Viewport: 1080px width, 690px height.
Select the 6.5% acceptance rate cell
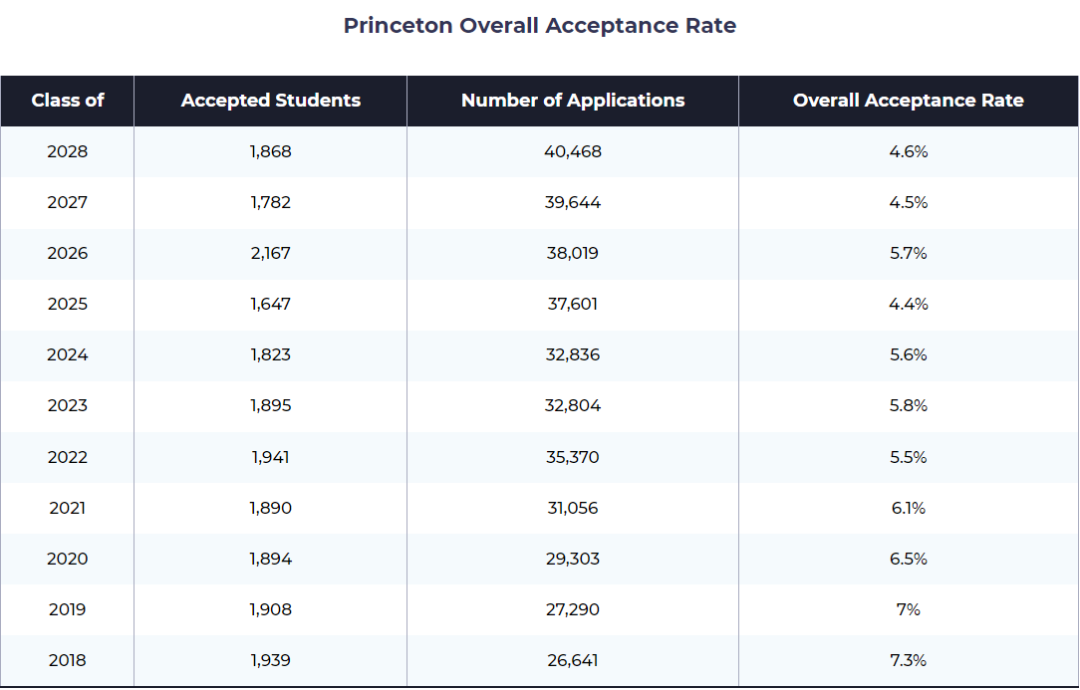pyautogui.click(x=908, y=558)
